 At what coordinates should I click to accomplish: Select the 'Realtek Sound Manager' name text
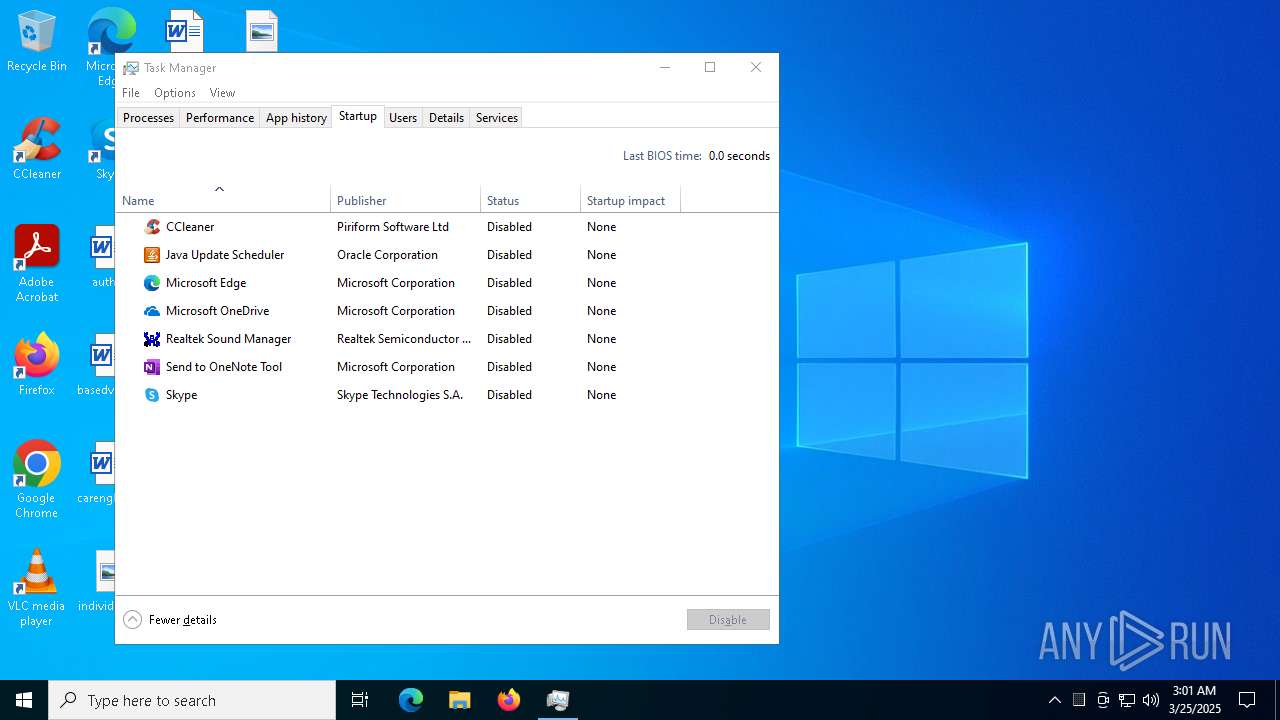coord(228,339)
